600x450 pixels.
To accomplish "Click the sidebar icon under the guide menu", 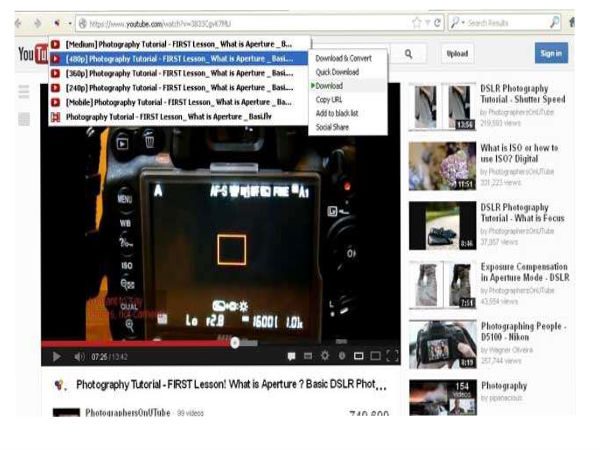I will [x=24, y=119].
